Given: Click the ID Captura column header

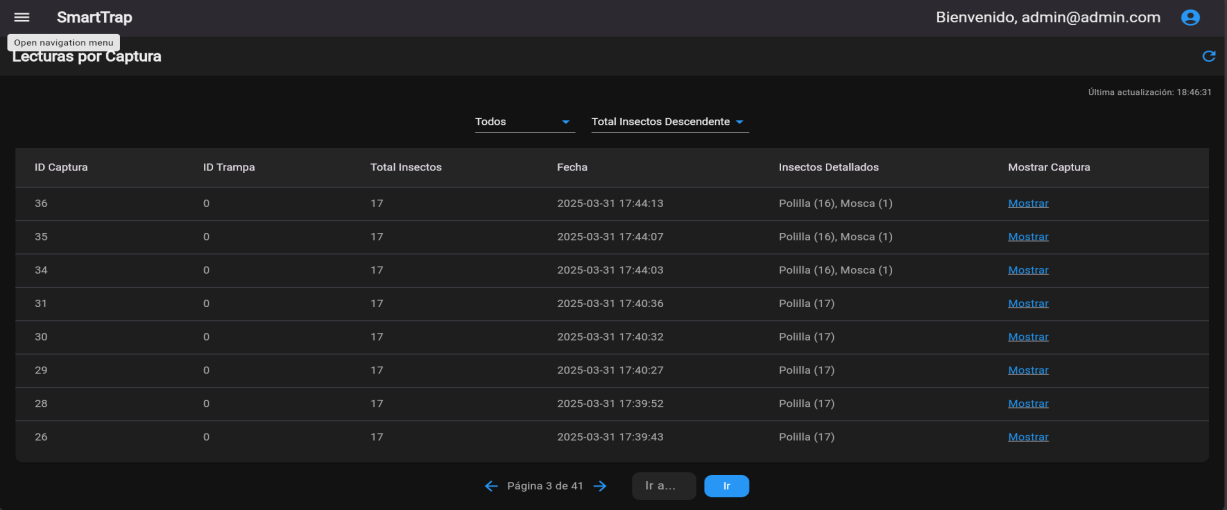Looking at the screenshot, I should click(61, 167).
